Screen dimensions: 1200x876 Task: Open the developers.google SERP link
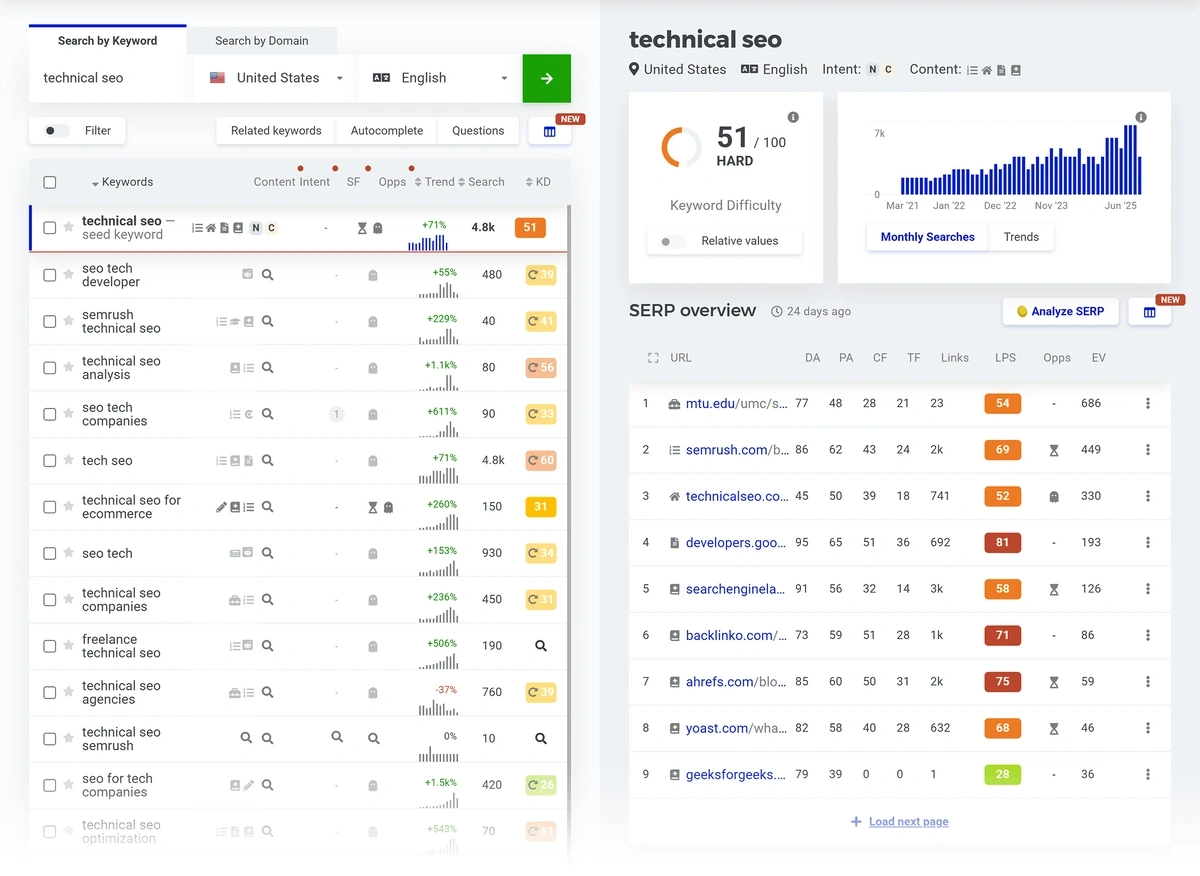[735, 543]
